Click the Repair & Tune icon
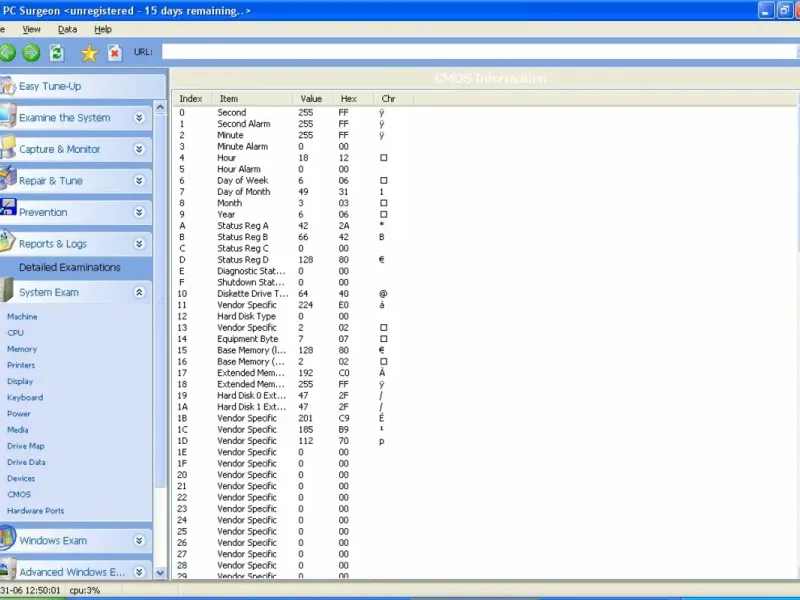The image size is (800, 600). pos(7,180)
